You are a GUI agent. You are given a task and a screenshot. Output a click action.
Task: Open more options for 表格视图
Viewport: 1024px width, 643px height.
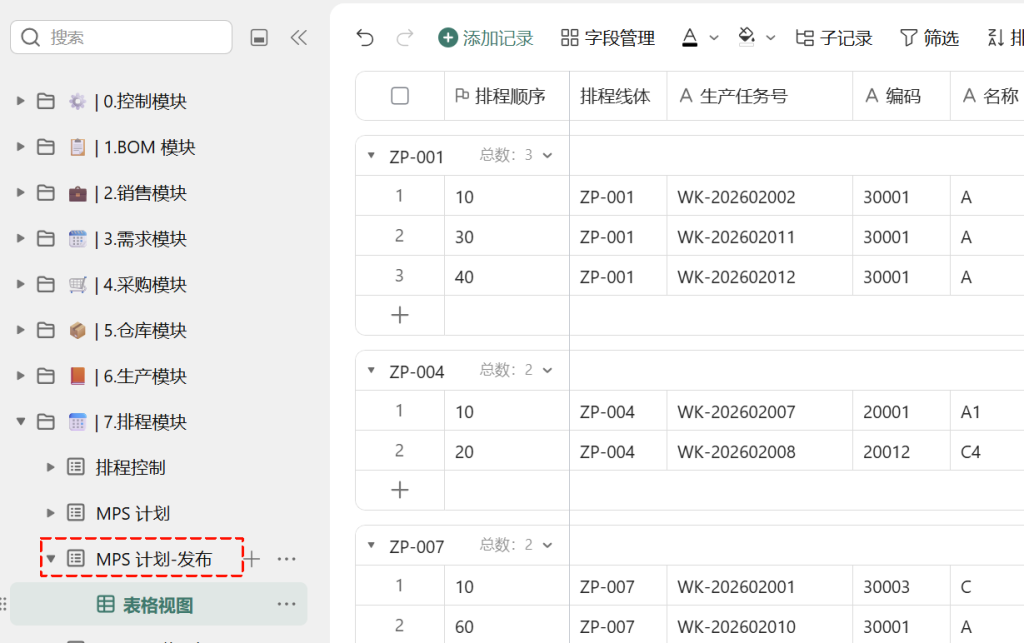pyautogui.click(x=286, y=604)
